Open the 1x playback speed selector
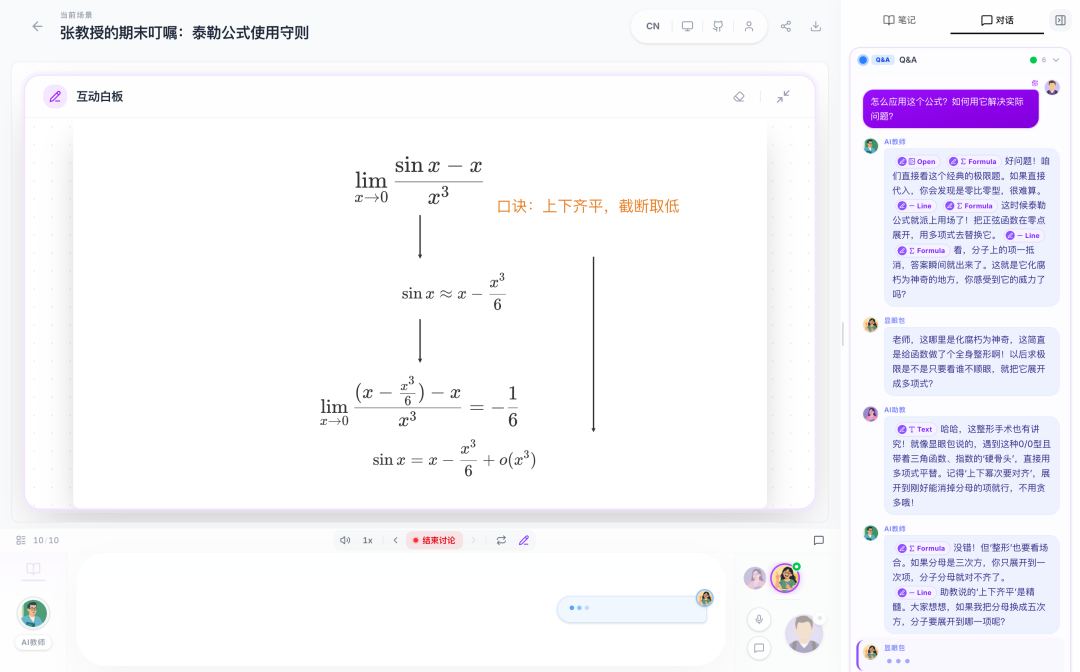 click(x=365, y=540)
